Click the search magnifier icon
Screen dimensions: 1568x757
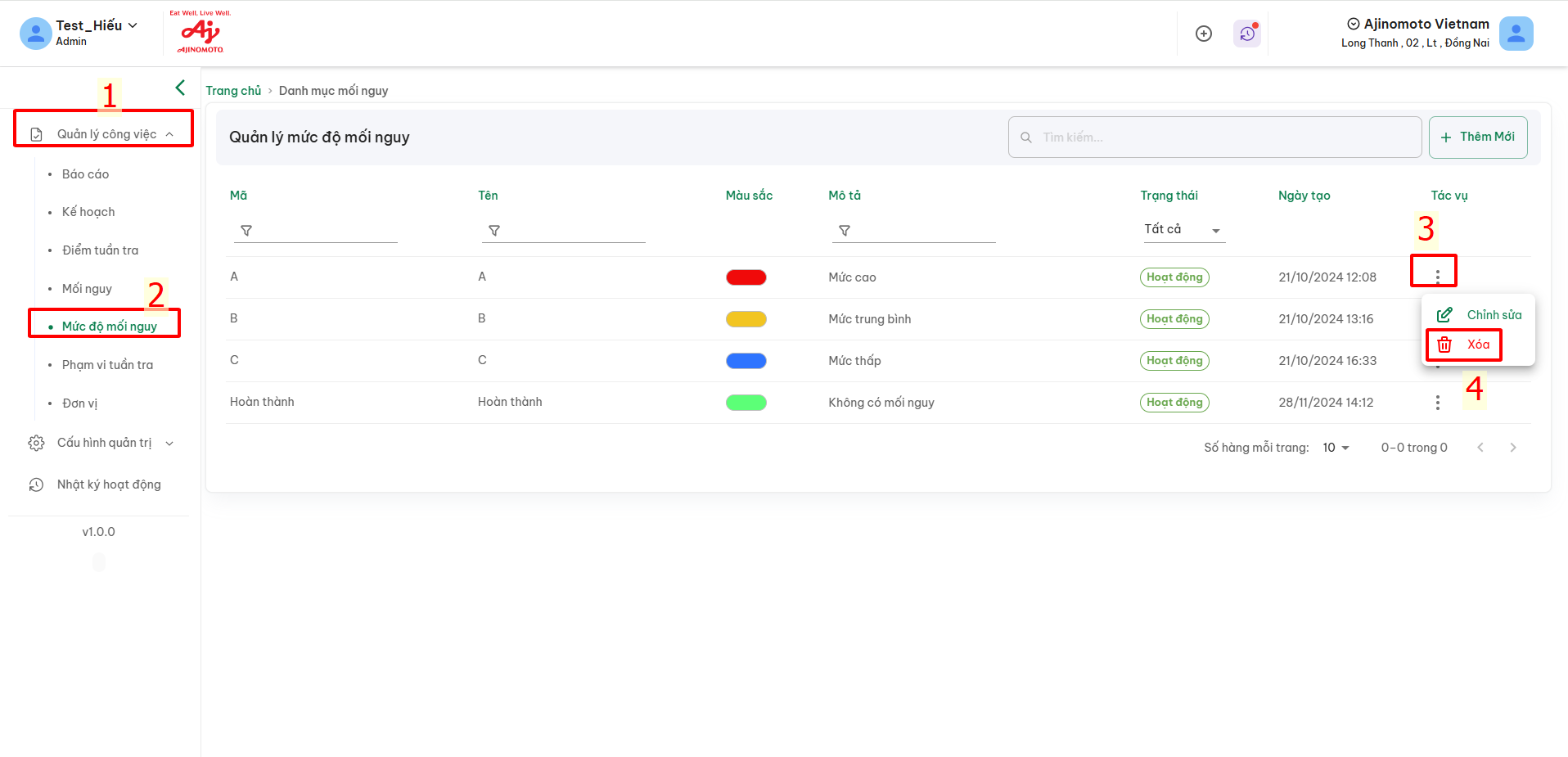pos(1026,137)
